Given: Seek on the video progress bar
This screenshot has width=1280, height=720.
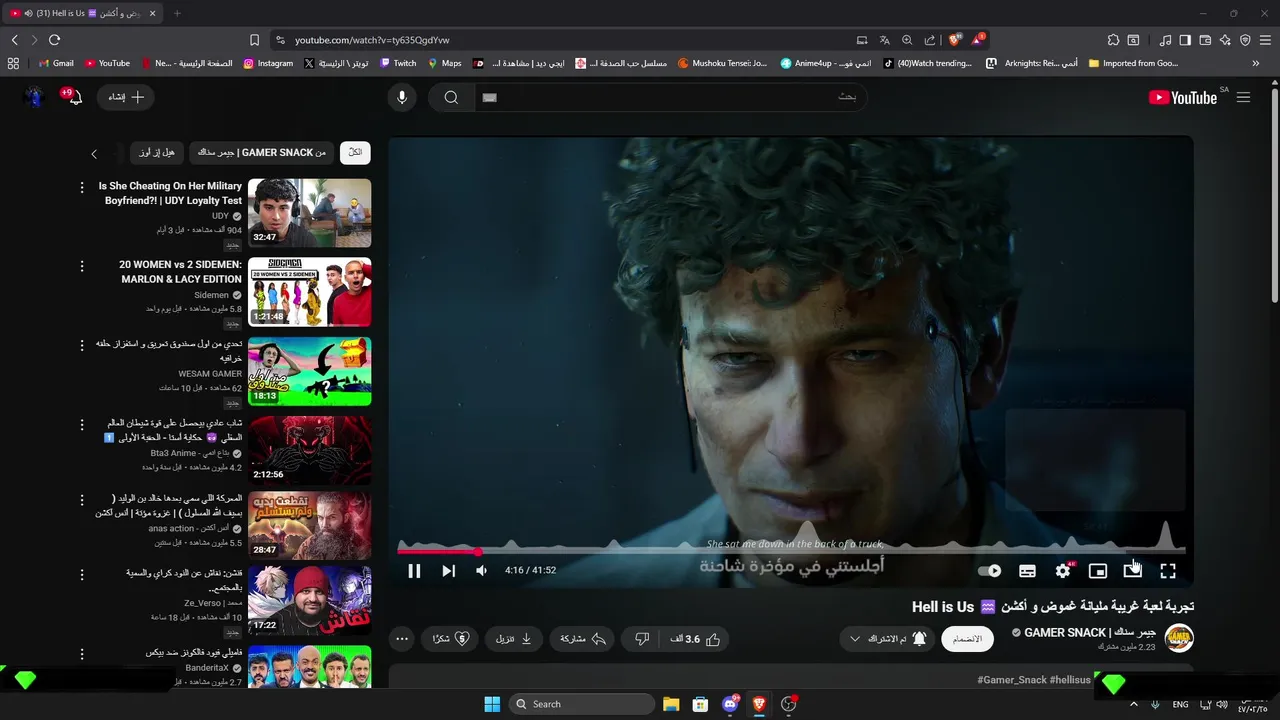Looking at the screenshot, I should tap(791, 551).
